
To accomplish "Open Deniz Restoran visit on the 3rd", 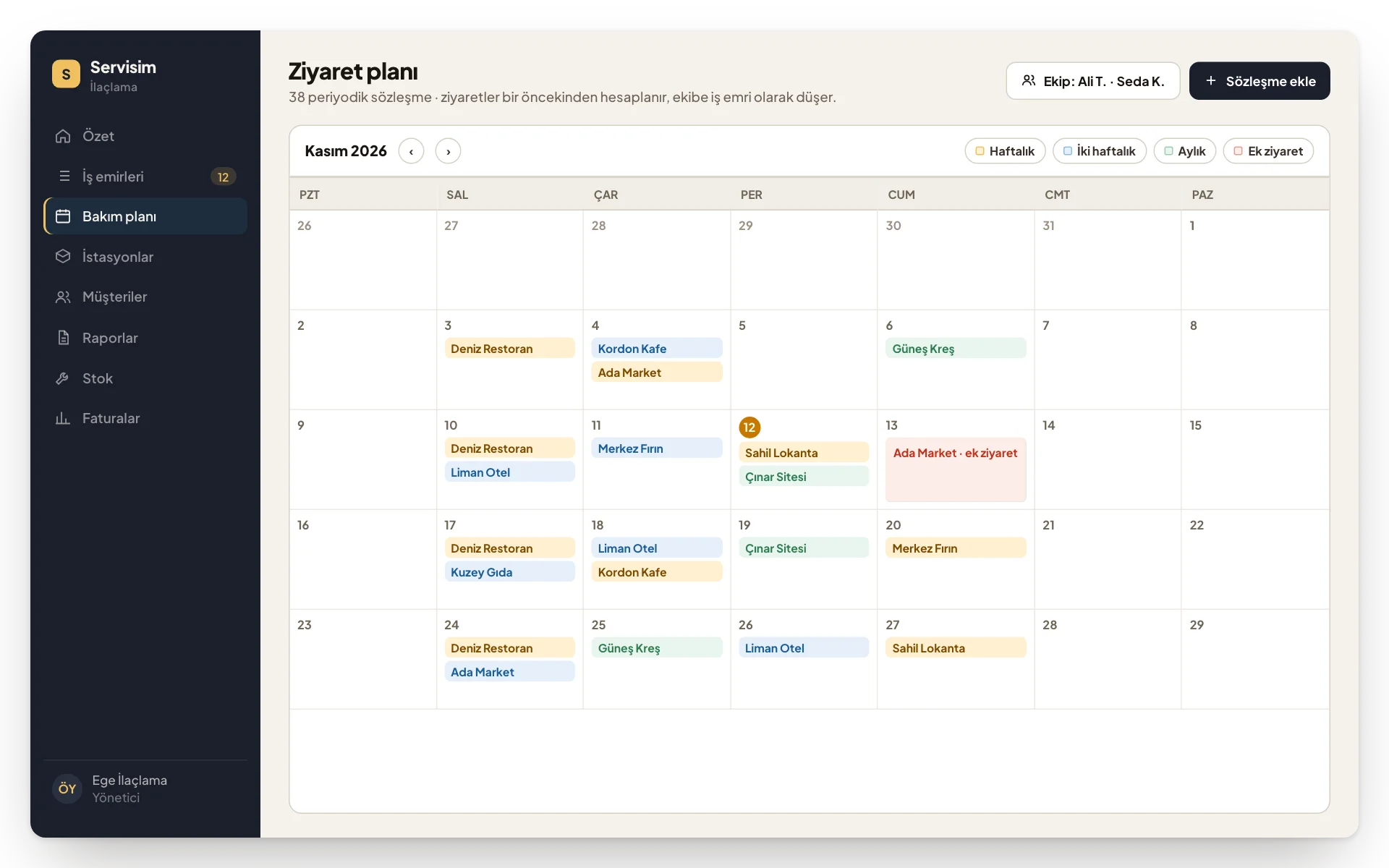I will pos(509,349).
